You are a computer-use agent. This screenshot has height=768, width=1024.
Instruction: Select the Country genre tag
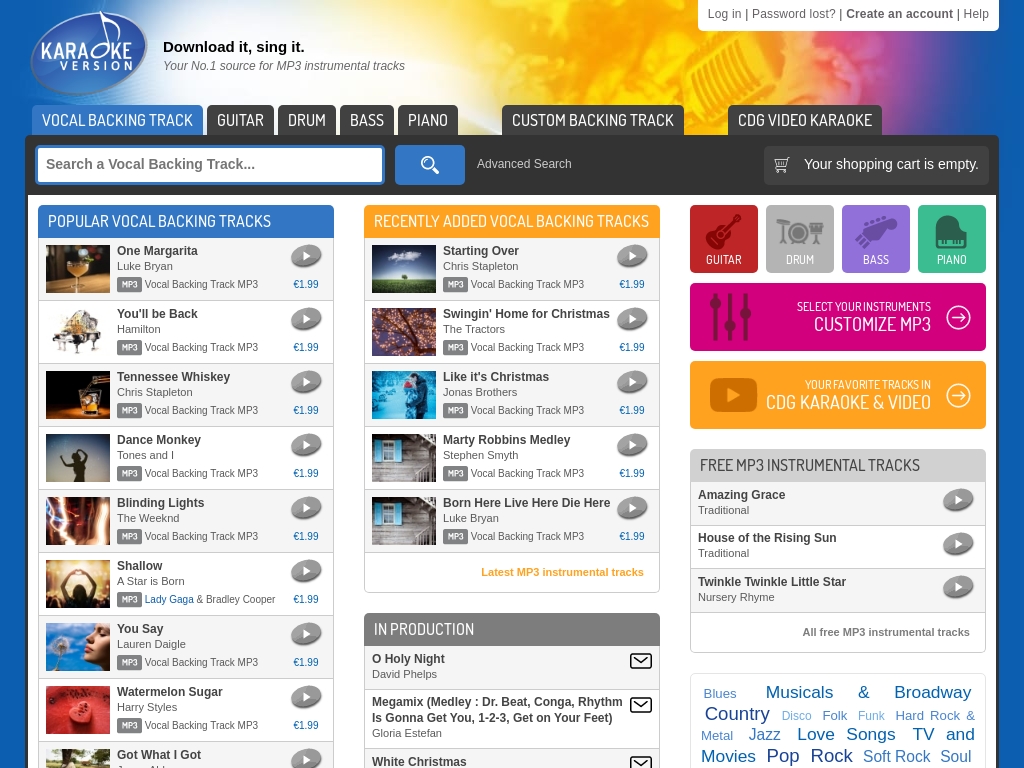click(737, 714)
